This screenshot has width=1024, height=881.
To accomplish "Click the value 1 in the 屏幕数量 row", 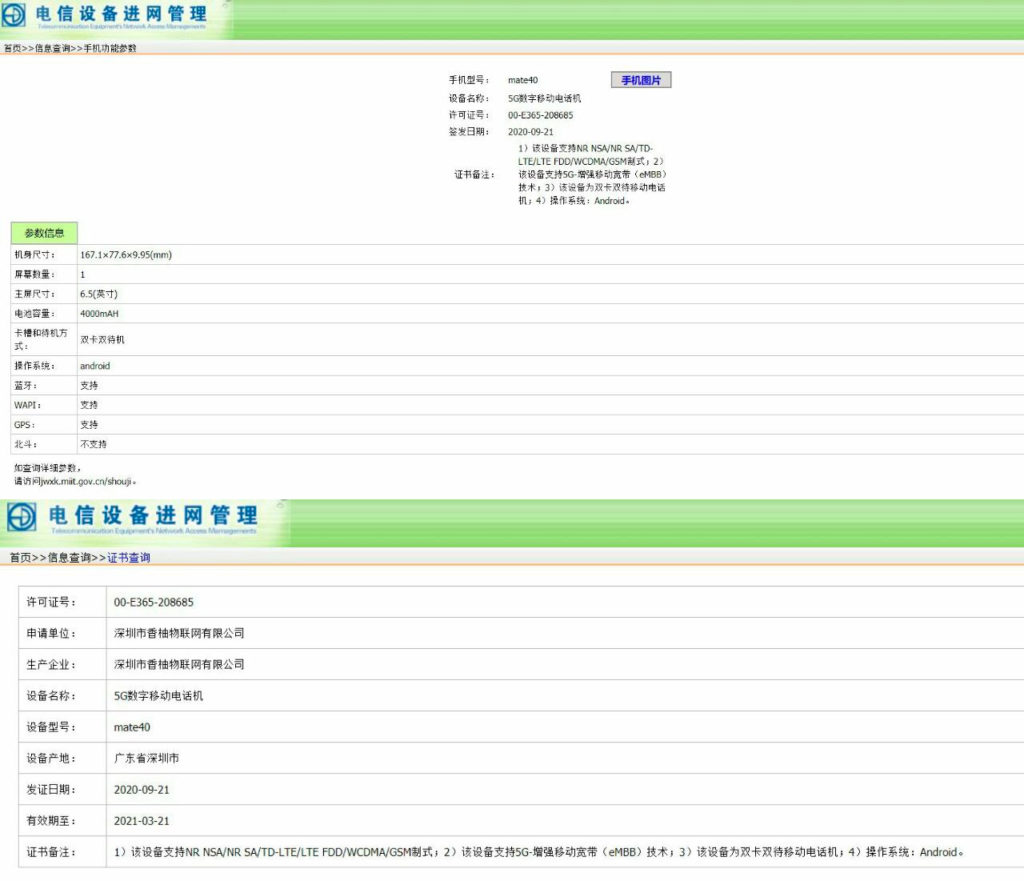I will (82, 274).
